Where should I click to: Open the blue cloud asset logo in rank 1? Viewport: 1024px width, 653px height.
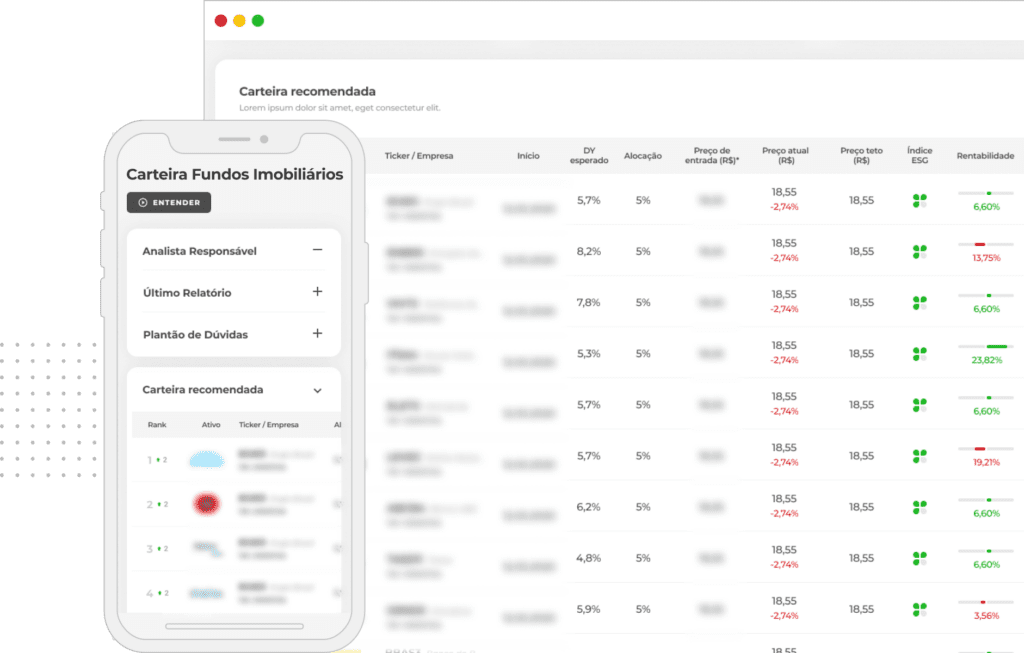tap(207, 460)
